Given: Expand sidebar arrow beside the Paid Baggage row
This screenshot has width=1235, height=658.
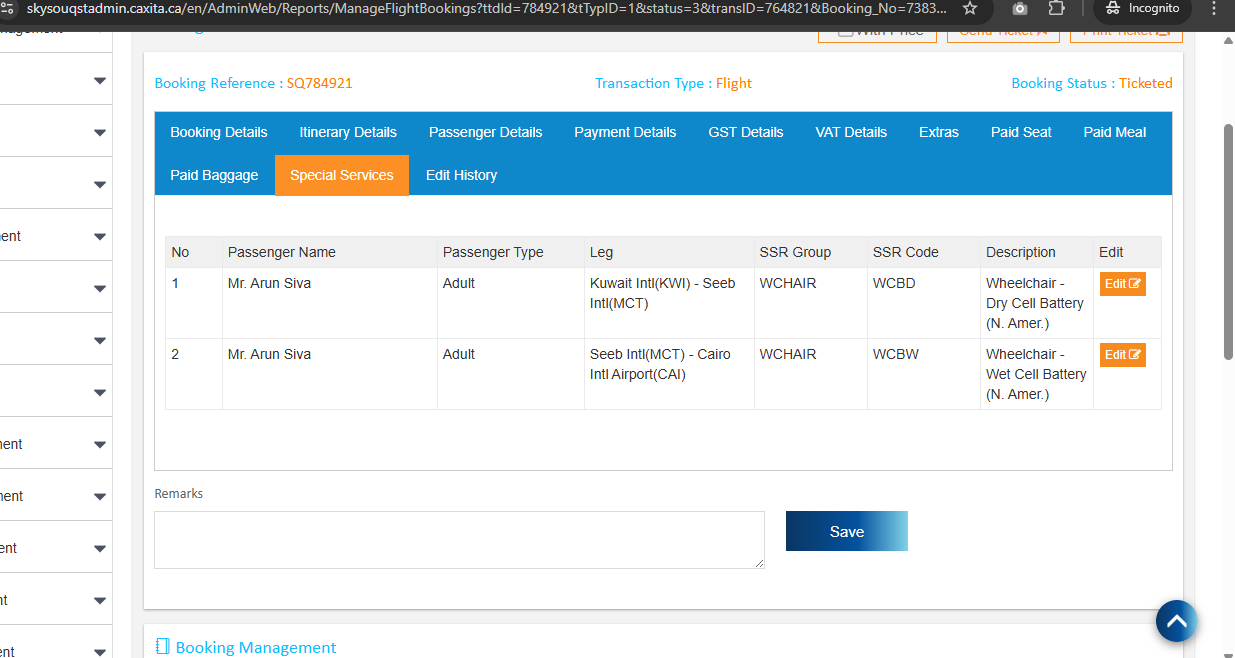Looking at the screenshot, I should click(x=100, y=185).
